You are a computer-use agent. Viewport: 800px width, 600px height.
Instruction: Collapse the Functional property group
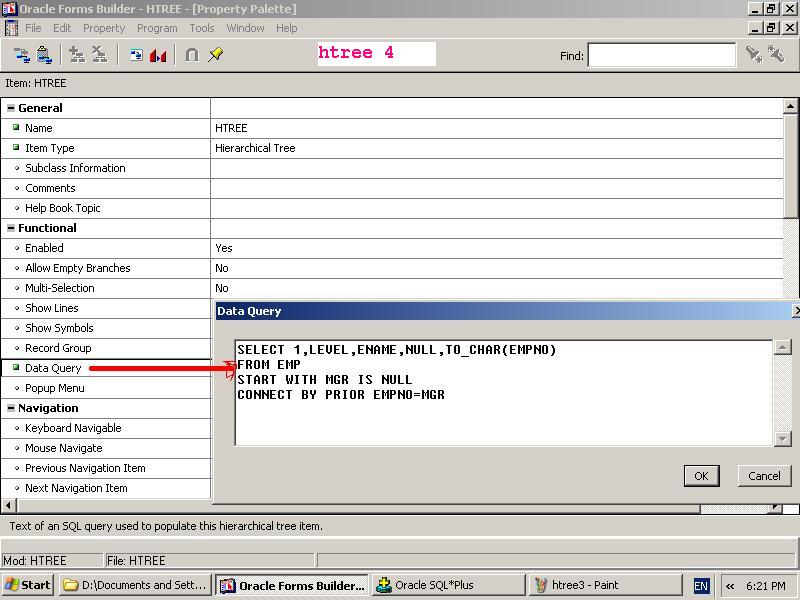(11, 228)
